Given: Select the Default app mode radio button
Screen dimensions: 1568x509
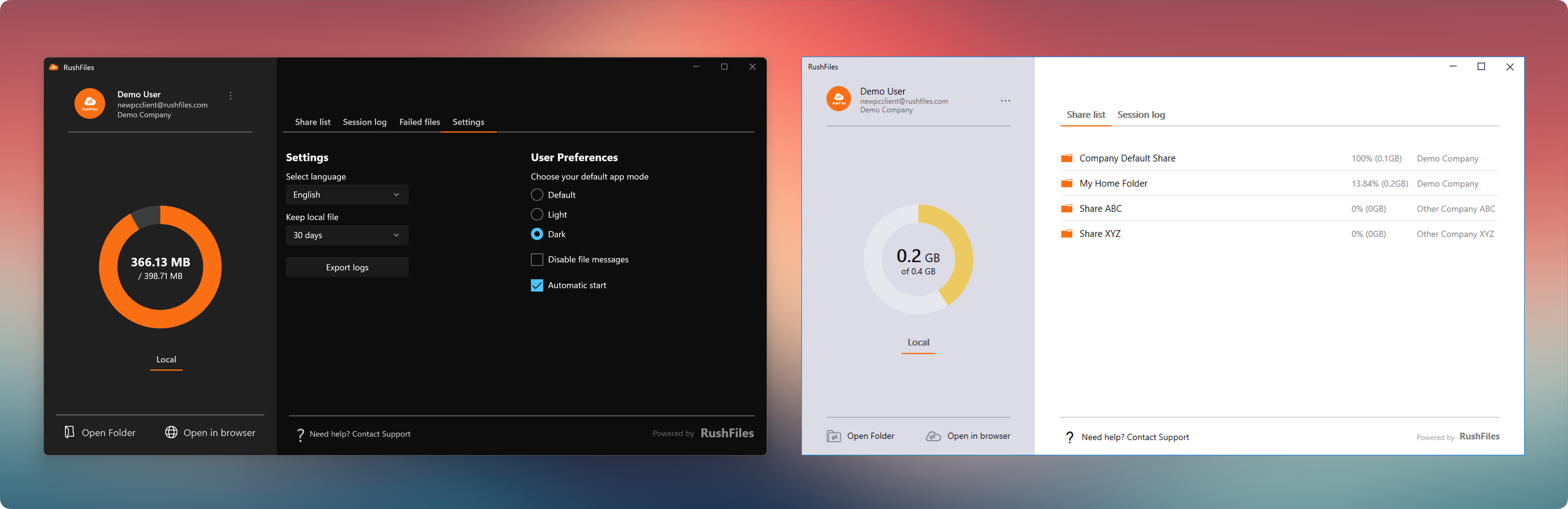Looking at the screenshot, I should point(537,195).
